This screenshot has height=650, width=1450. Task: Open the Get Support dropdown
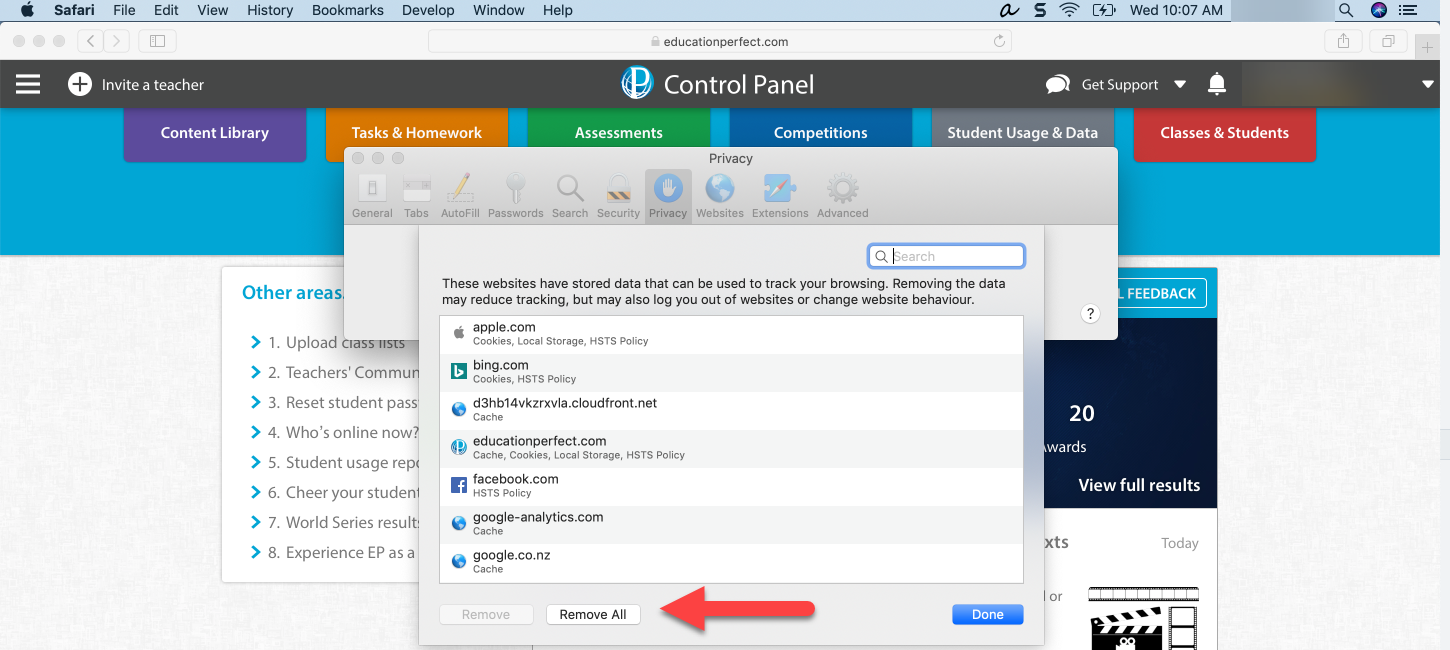[x=1116, y=85]
